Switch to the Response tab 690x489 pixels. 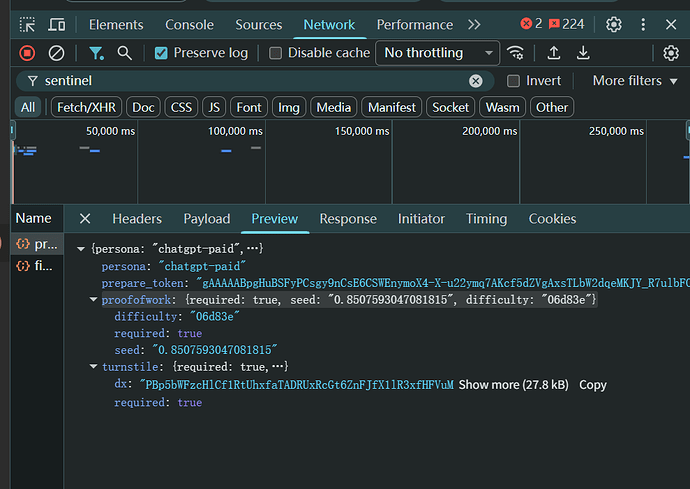click(x=348, y=219)
